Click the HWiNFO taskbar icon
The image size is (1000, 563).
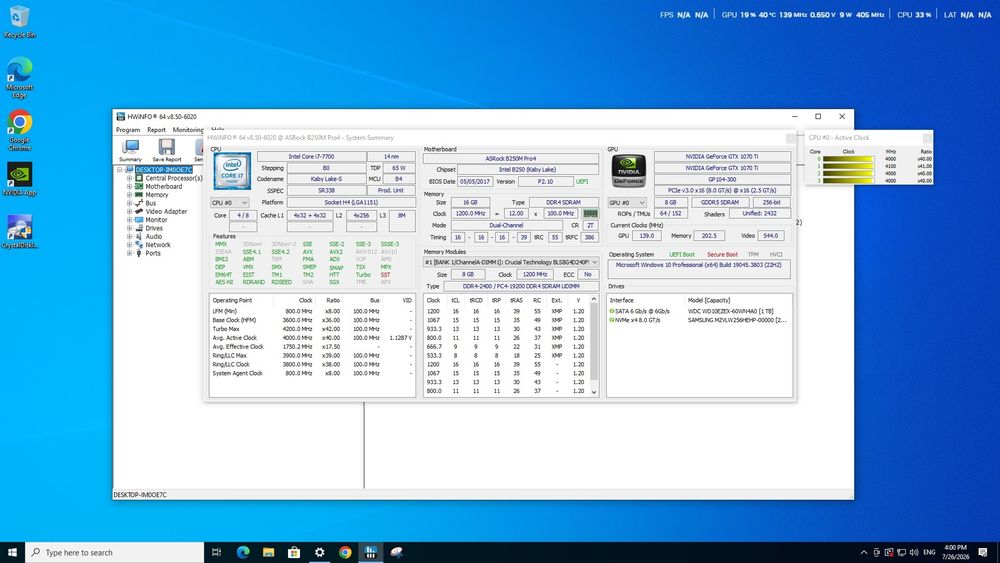(x=371, y=552)
